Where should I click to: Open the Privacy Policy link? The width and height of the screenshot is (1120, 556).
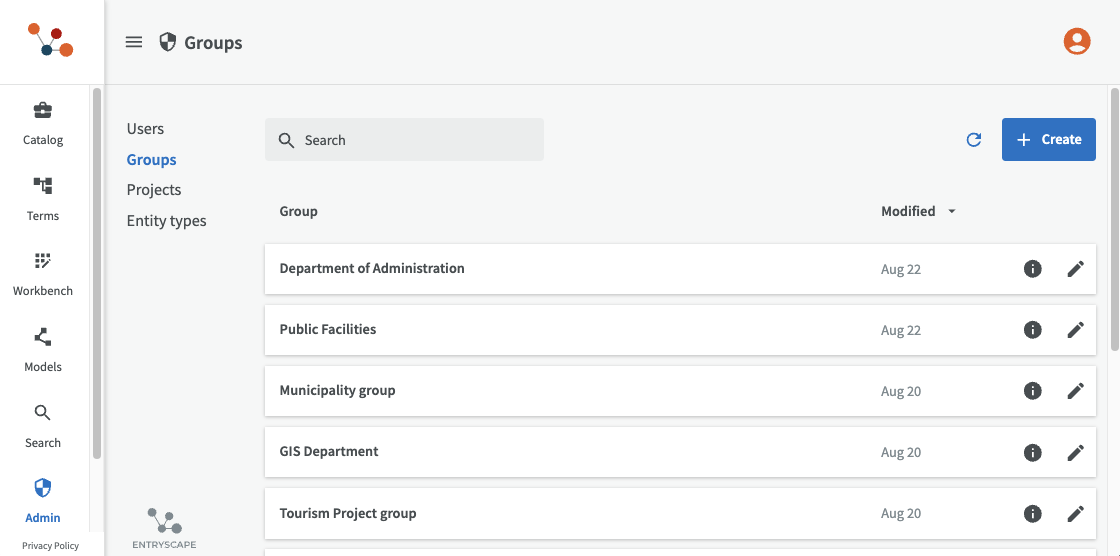point(50,546)
